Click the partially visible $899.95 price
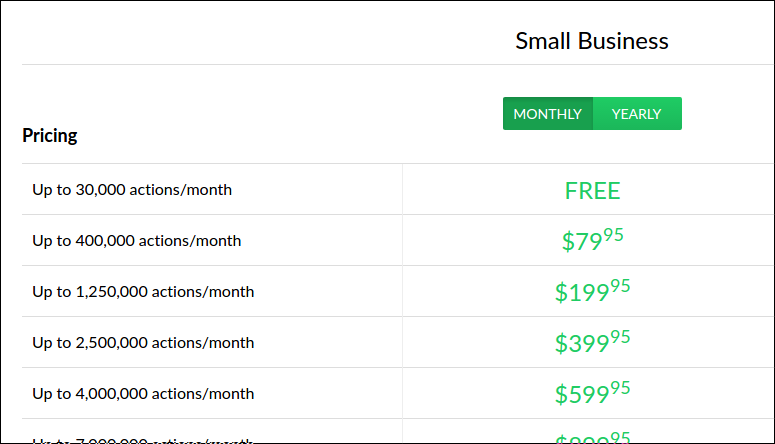Screen dimensions: 775x444 point(592,437)
